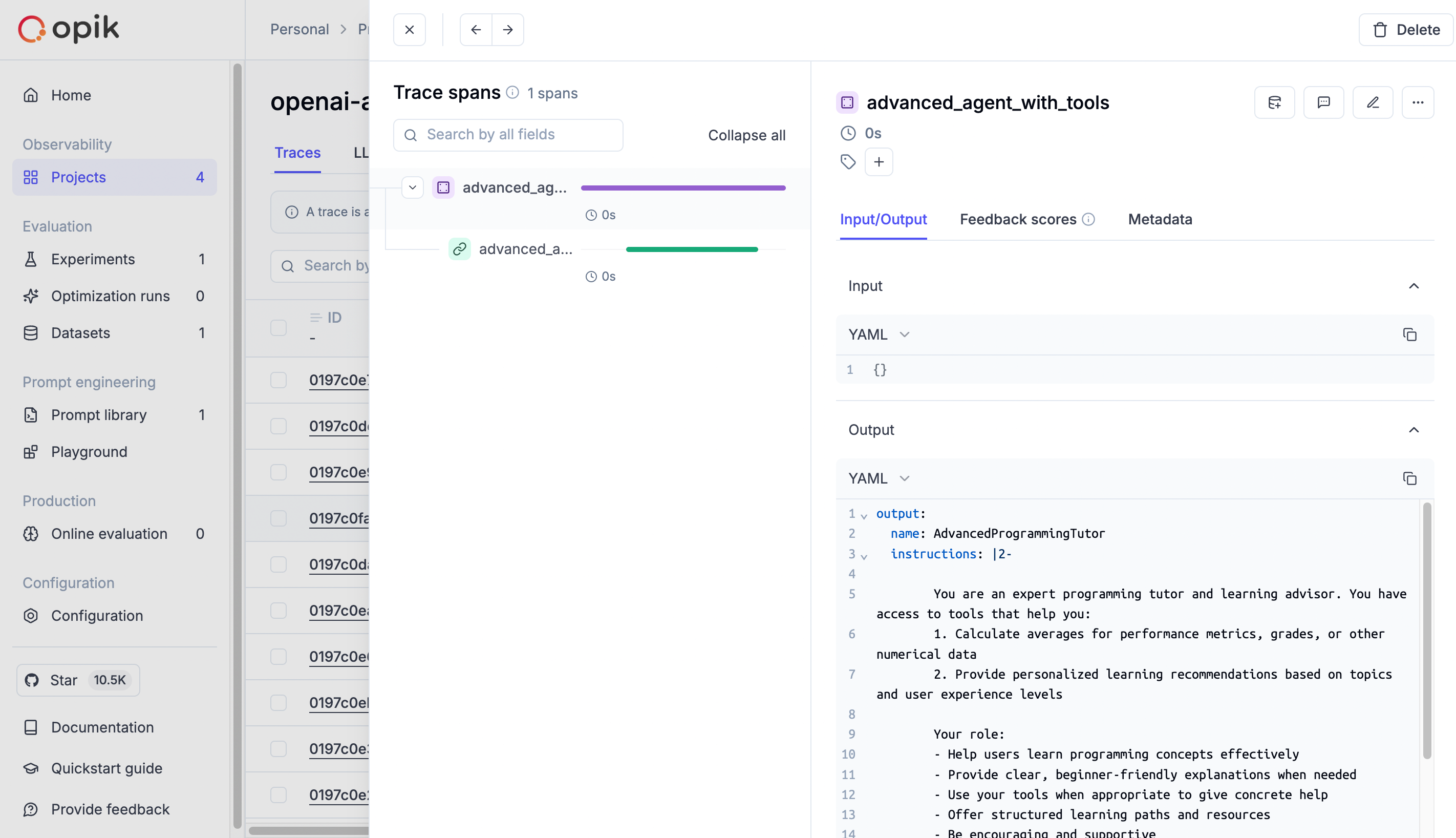Click the Delete button
Viewport: 1456px width, 838px height.
(x=1405, y=29)
